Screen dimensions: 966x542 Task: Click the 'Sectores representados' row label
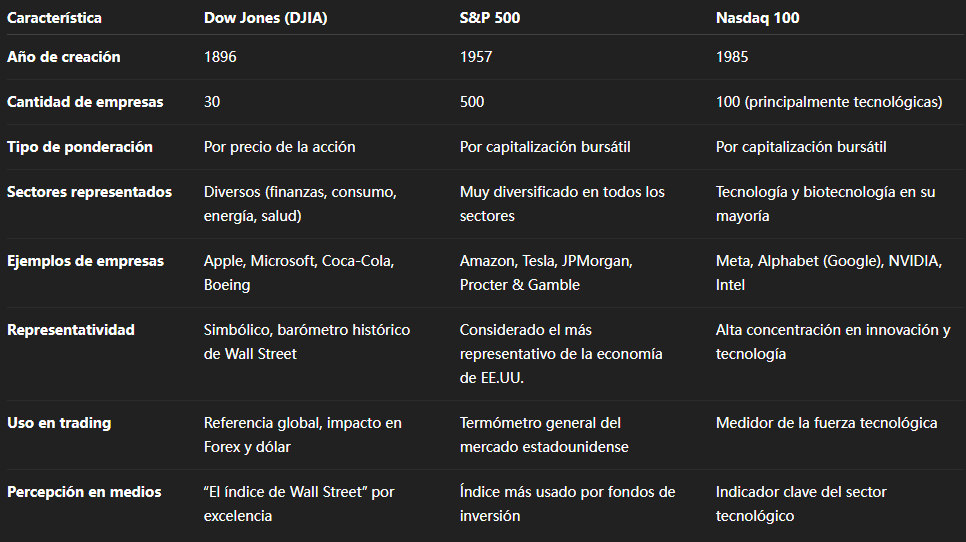(x=89, y=192)
